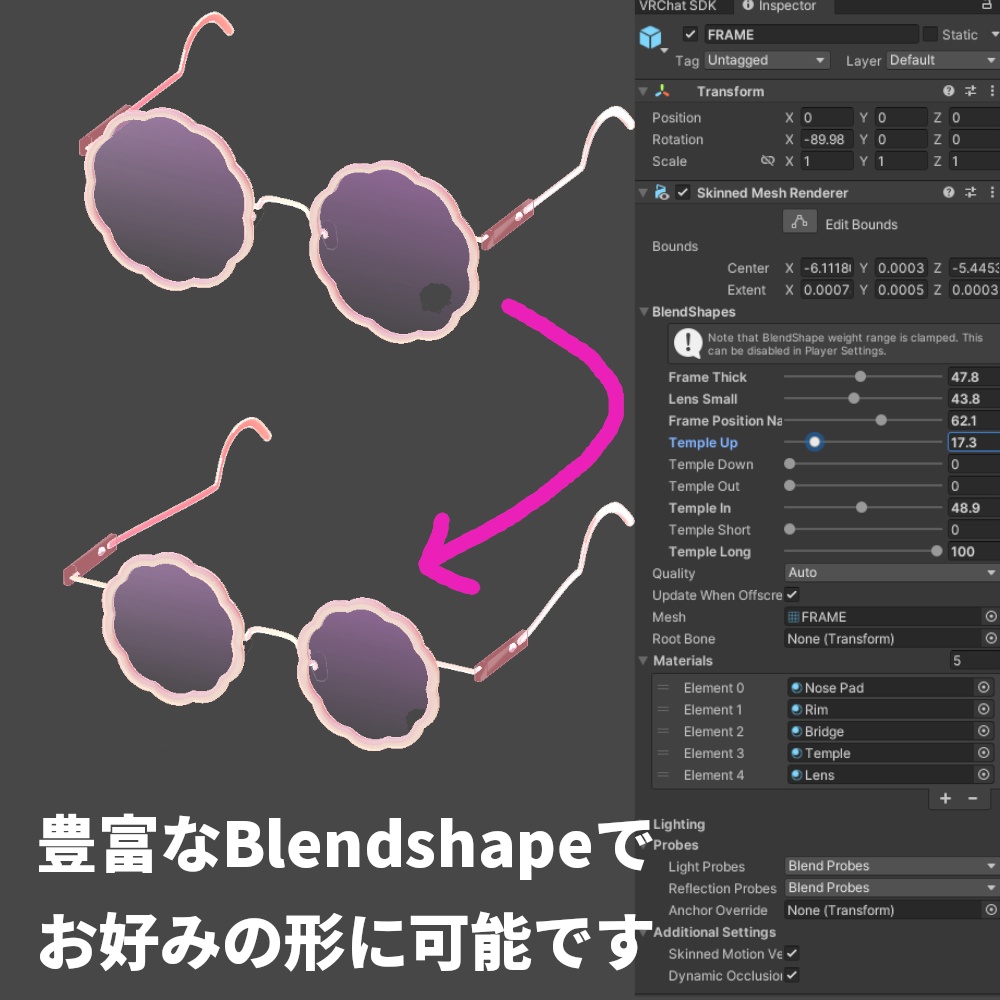Click the Frame Position Na value 62.1
1000x1000 pixels.
[974, 420]
